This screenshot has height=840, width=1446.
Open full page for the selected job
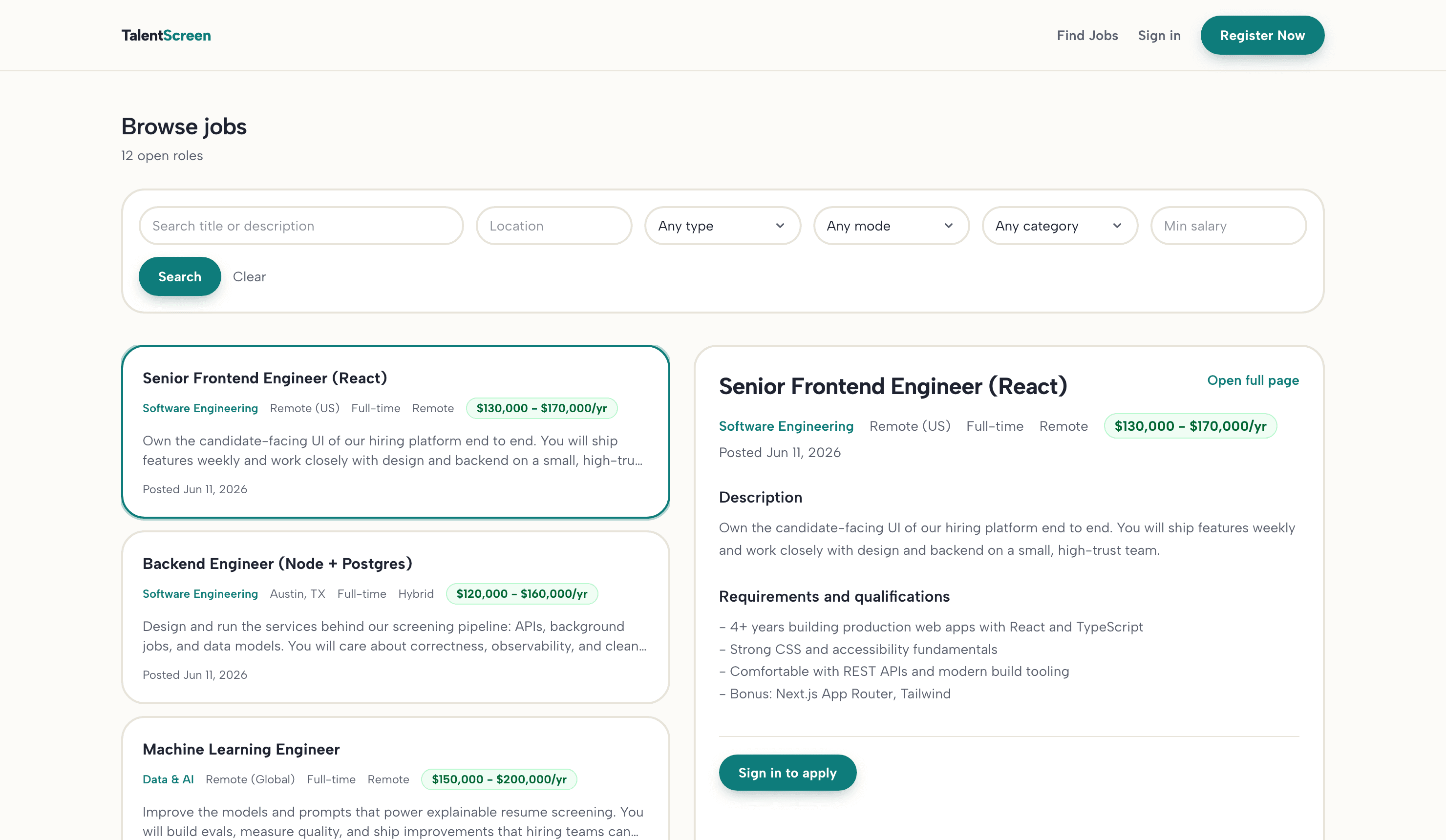pos(1253,380)
